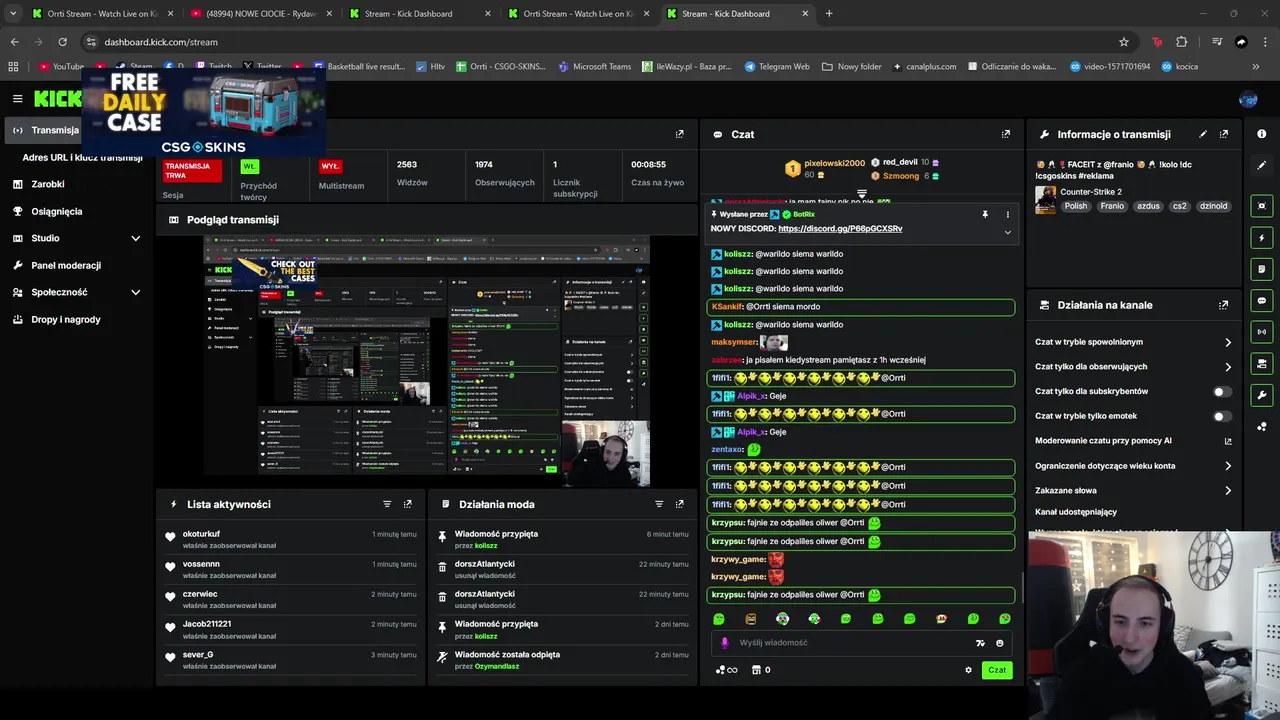Open the browser tab search dropdown

pyautogui.click(x=13, y=14)
